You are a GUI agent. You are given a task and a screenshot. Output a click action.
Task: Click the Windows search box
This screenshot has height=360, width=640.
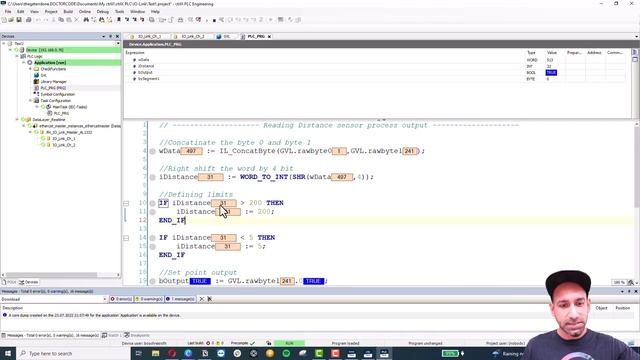(x=73, y=353)
